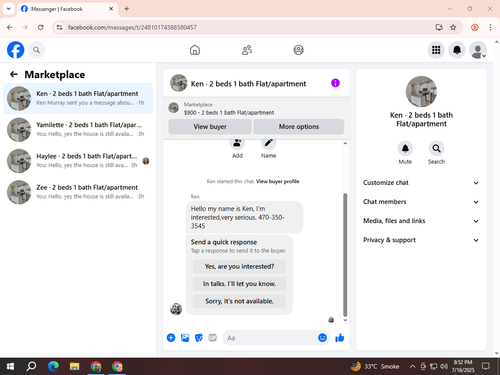Reload the page in browser toolbar
The width and height of the screenshot is (500, 375).
[x=41, y=27]
